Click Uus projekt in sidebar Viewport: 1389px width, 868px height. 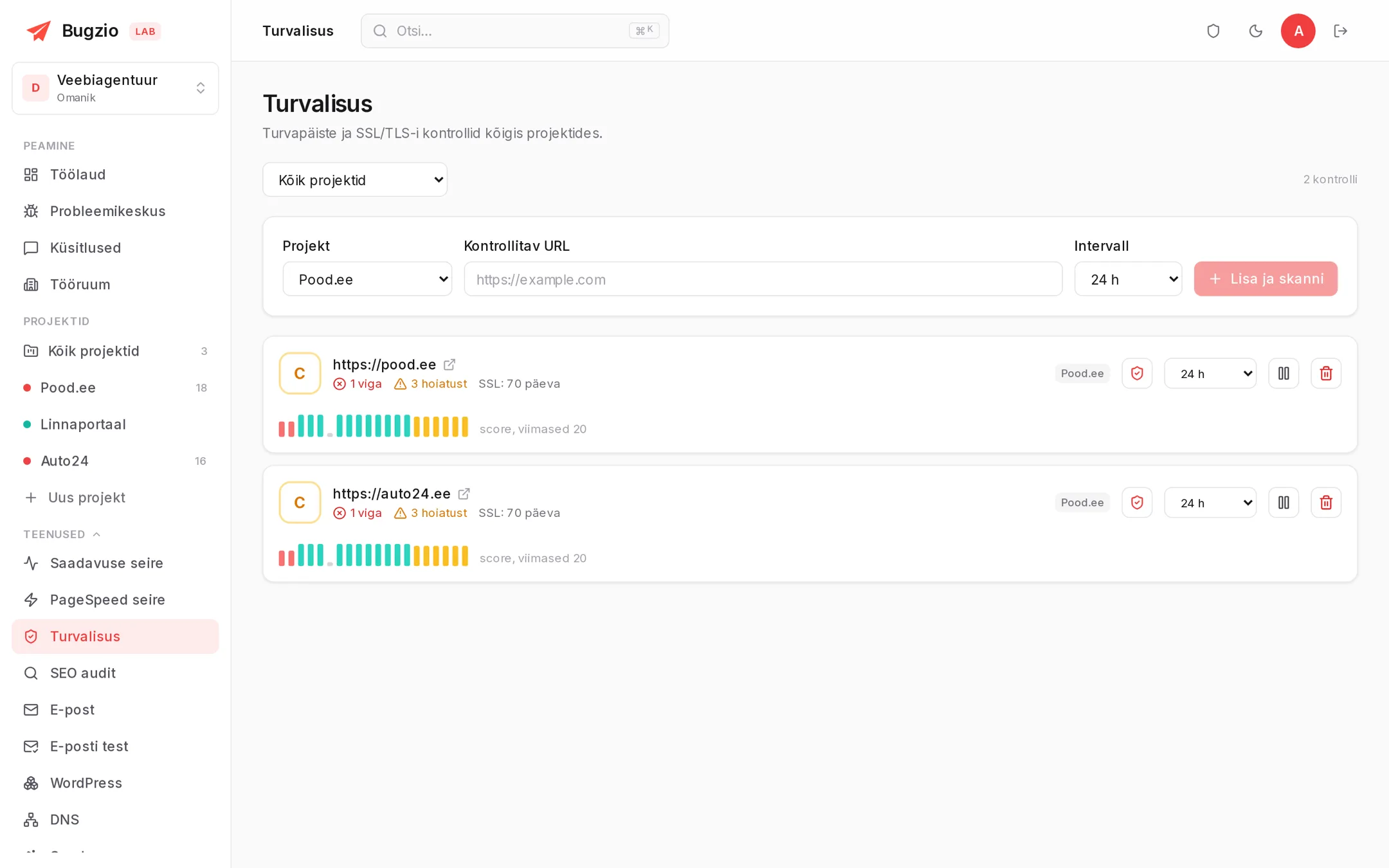pyautogui.click(x=115, y=498)
